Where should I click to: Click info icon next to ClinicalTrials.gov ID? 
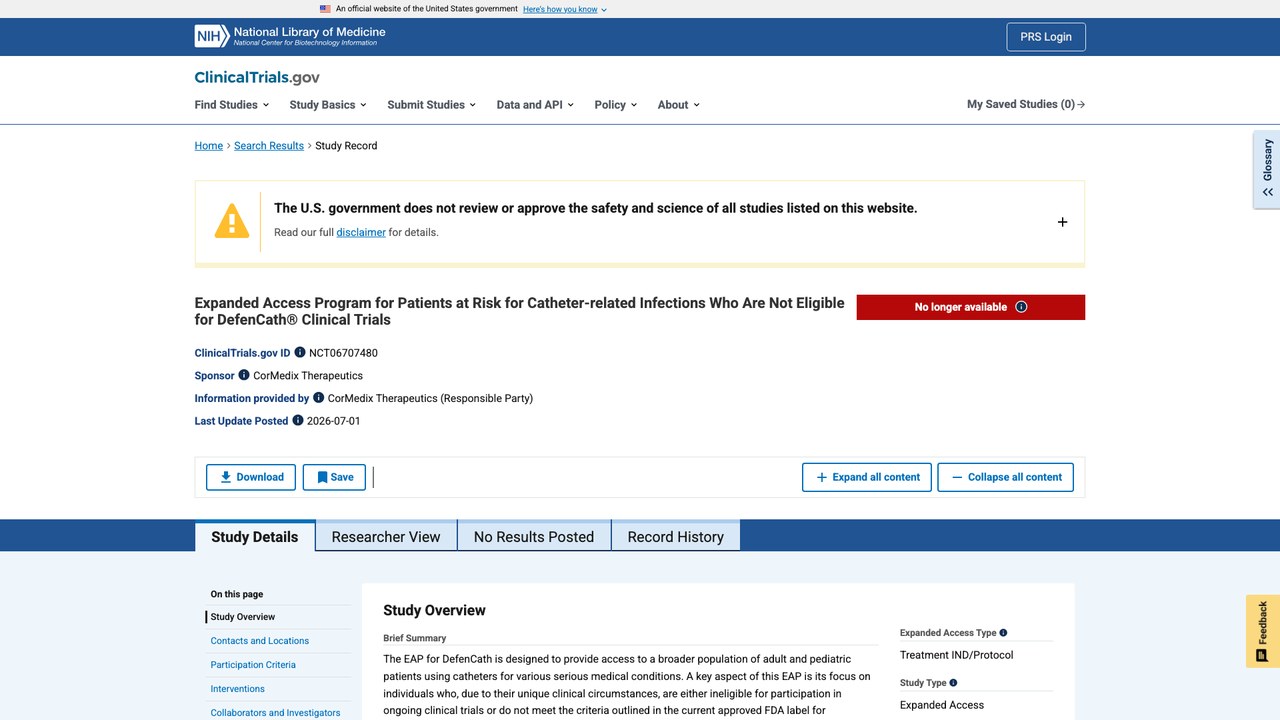300,353
